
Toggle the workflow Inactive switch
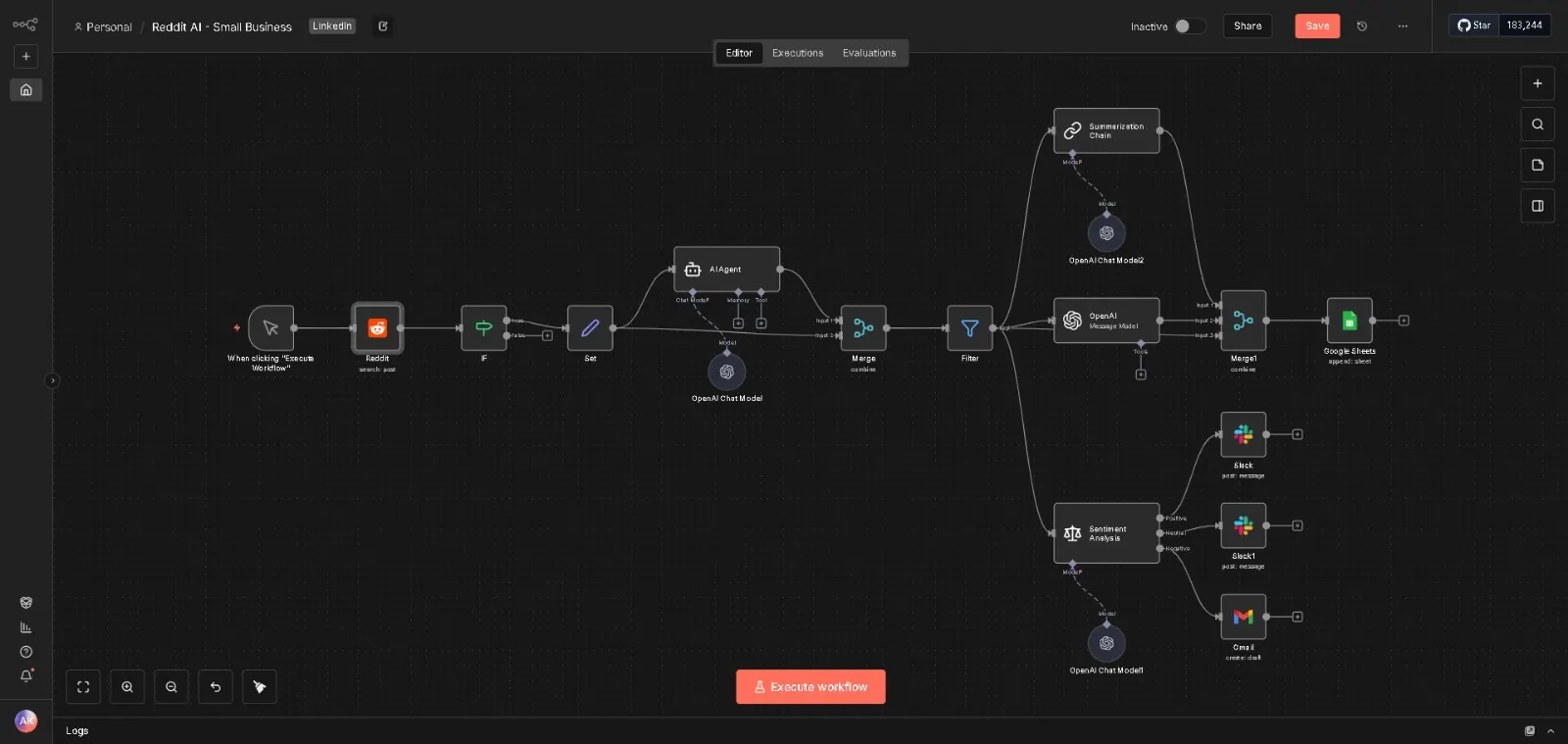pos(1189,26)
